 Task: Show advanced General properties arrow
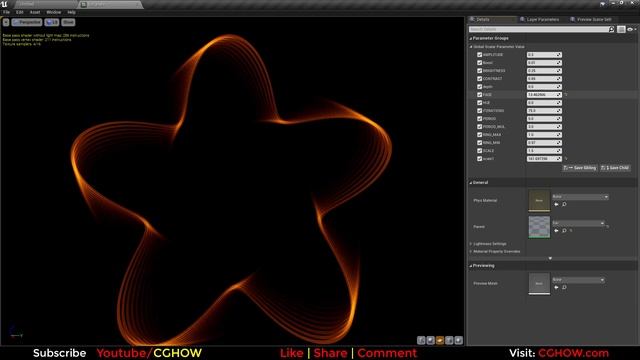coord(550,258)
